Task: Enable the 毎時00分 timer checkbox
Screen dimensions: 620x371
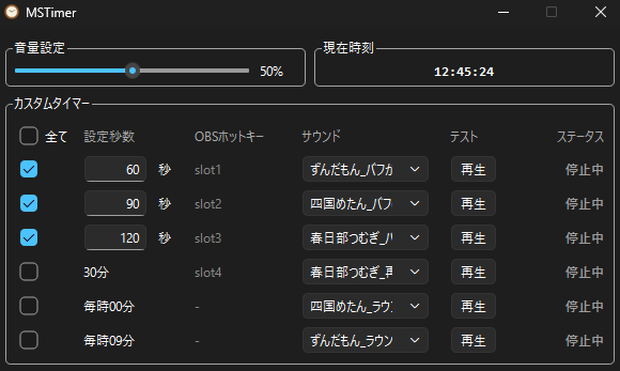Action: (28, 306)
